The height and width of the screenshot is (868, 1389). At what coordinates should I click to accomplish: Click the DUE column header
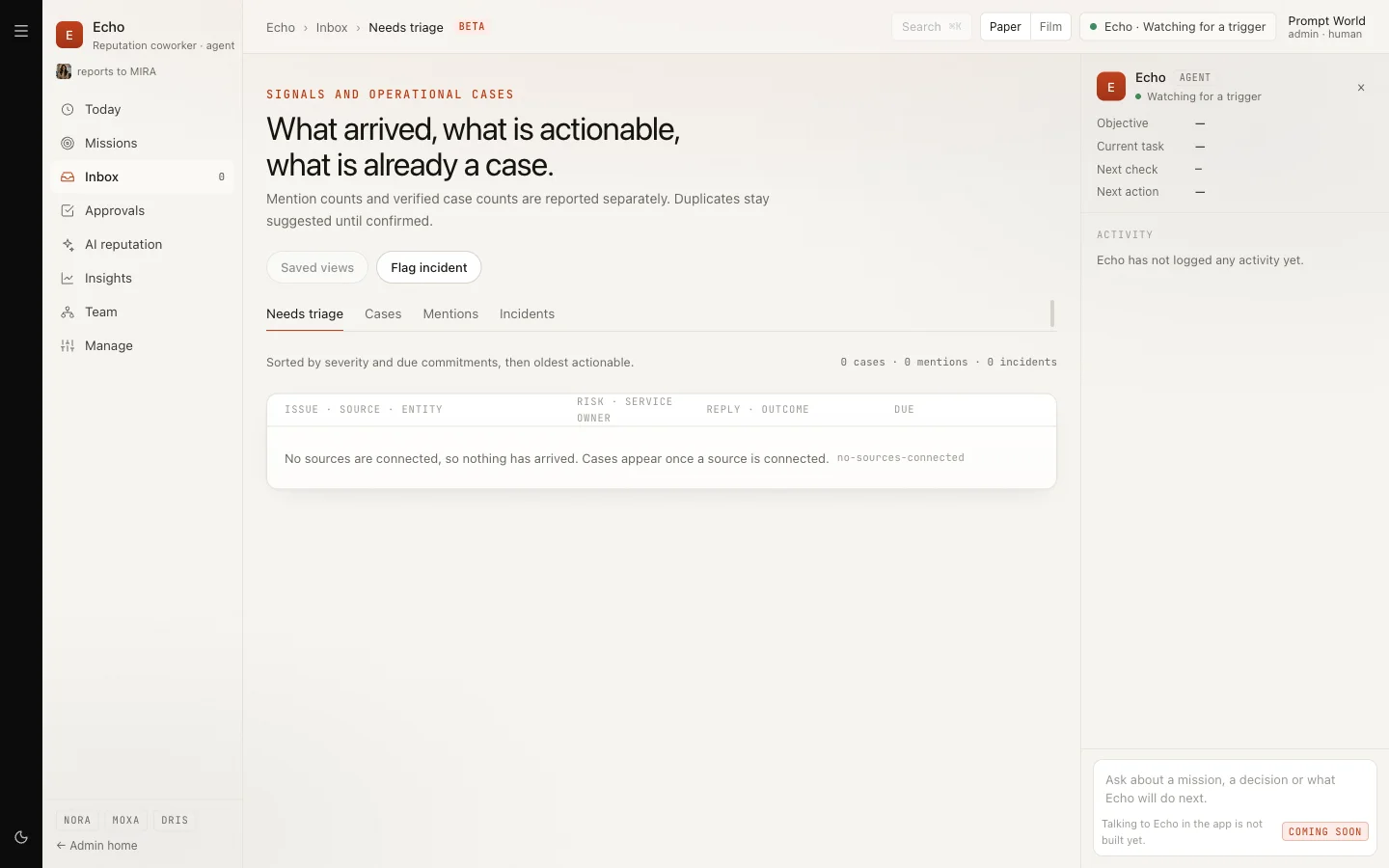pyautogui.click(x=904, y=410)
